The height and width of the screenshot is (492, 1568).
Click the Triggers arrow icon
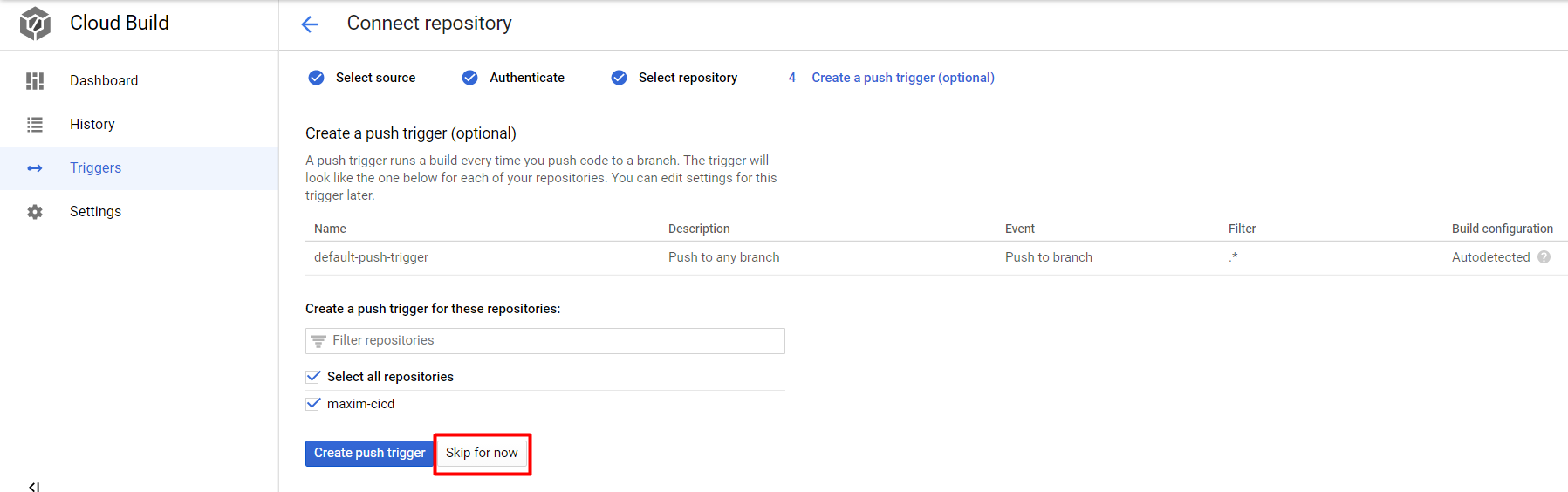coord(35,168)
